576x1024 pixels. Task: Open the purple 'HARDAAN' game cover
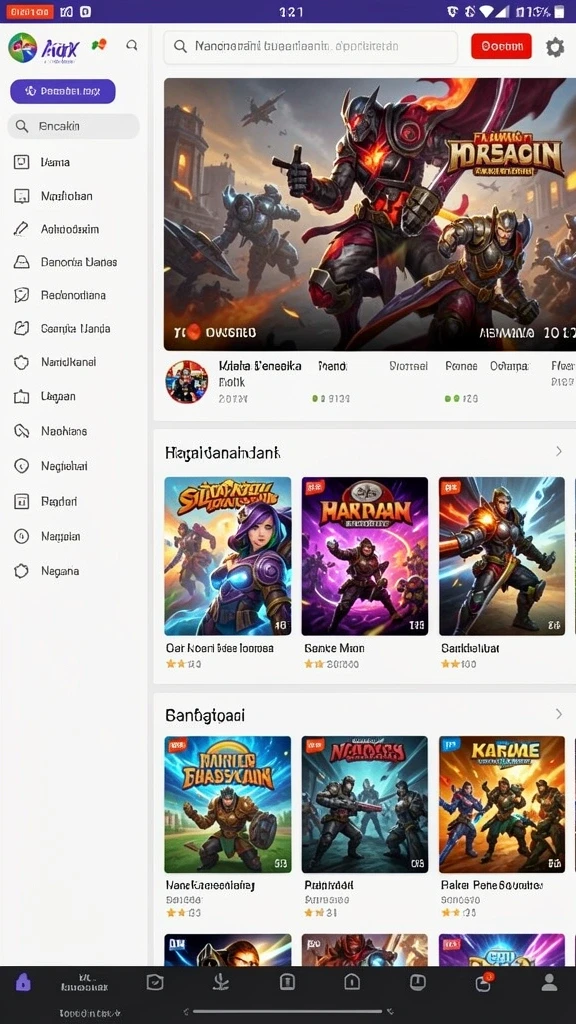[365, 556]
